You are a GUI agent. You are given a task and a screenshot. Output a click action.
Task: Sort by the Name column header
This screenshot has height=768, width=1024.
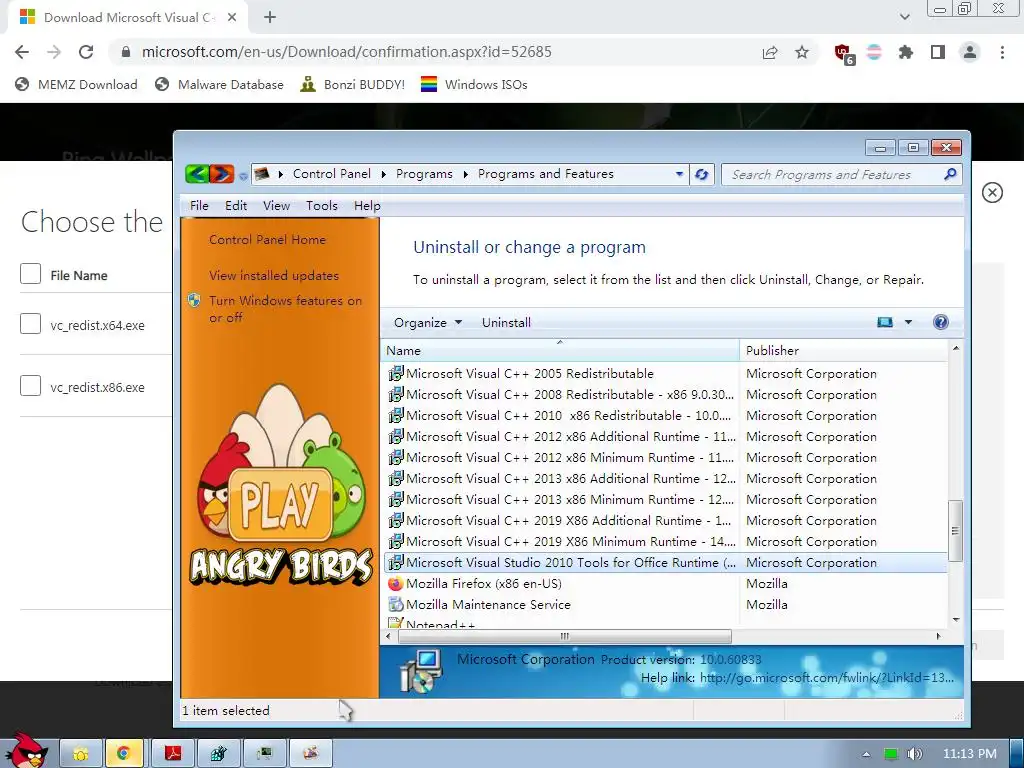point(560,351)
